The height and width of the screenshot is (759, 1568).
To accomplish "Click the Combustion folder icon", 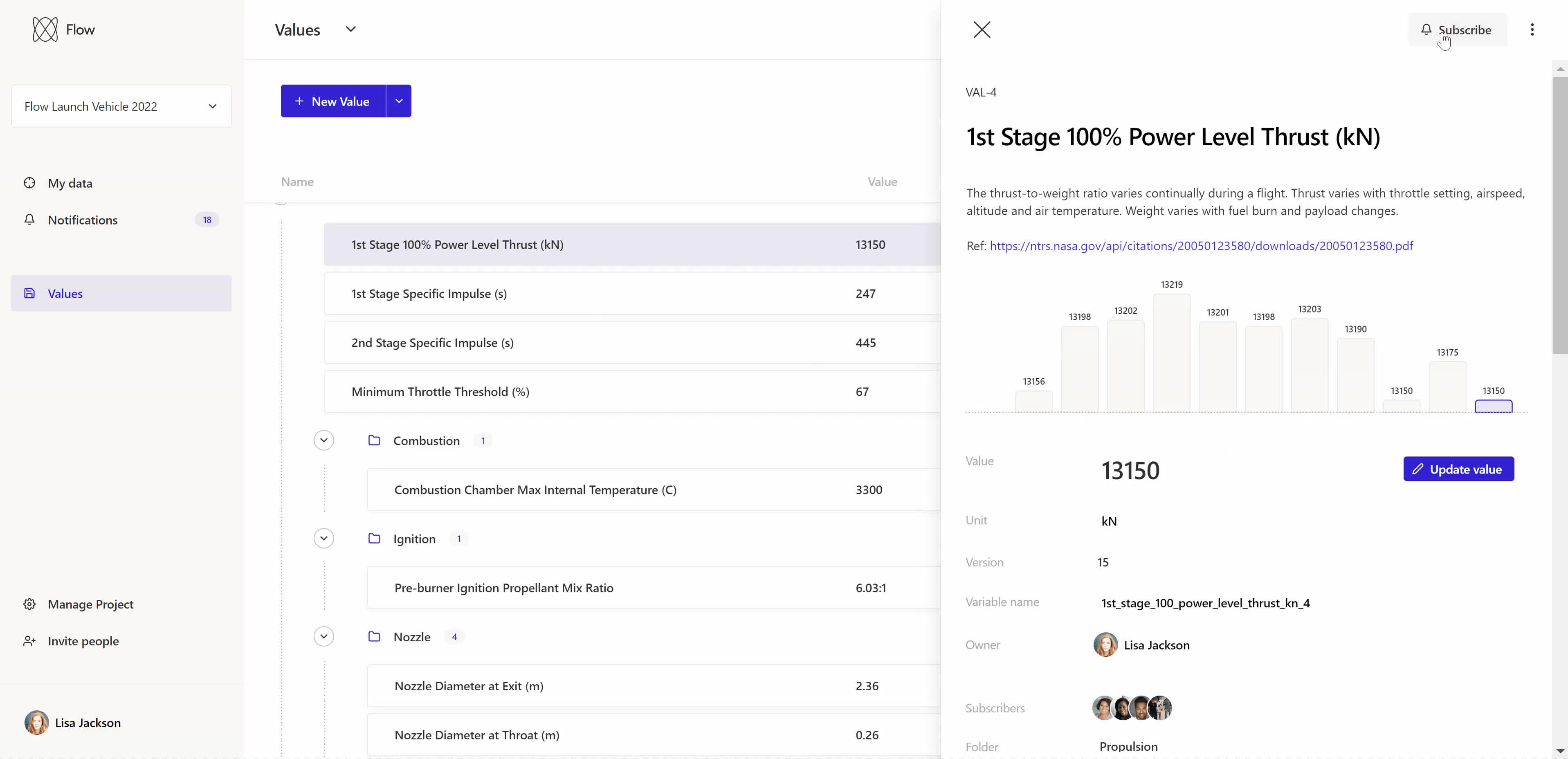I will (x=375, y=440).
